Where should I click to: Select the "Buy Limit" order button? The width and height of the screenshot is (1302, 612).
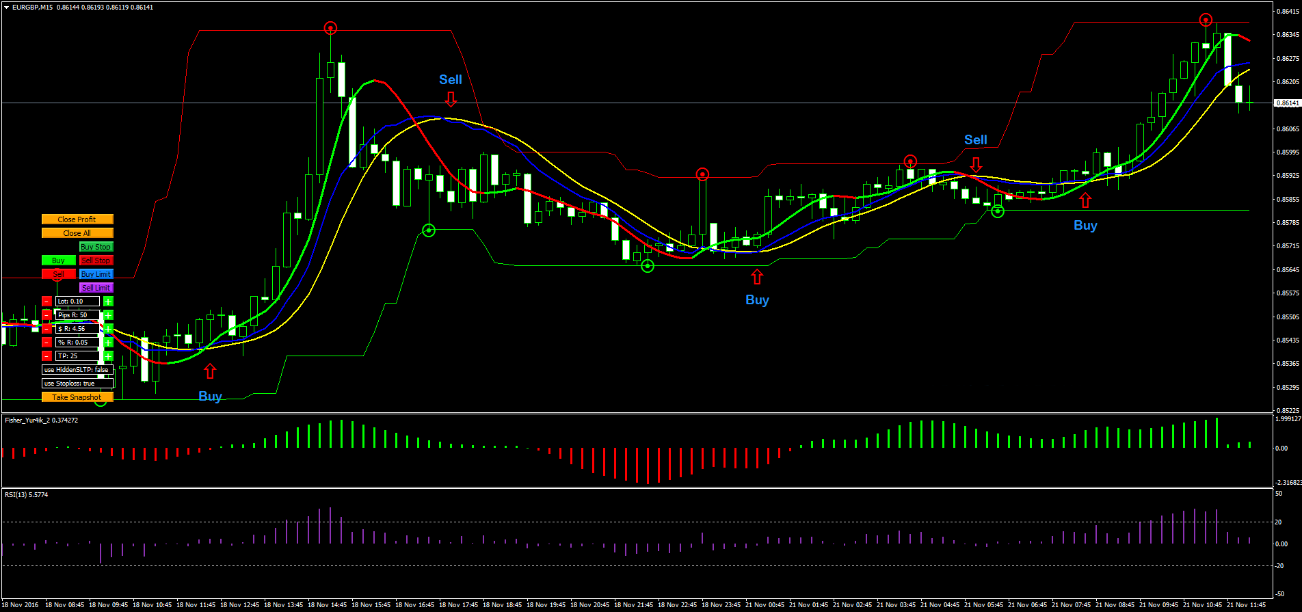coord(96,274)
